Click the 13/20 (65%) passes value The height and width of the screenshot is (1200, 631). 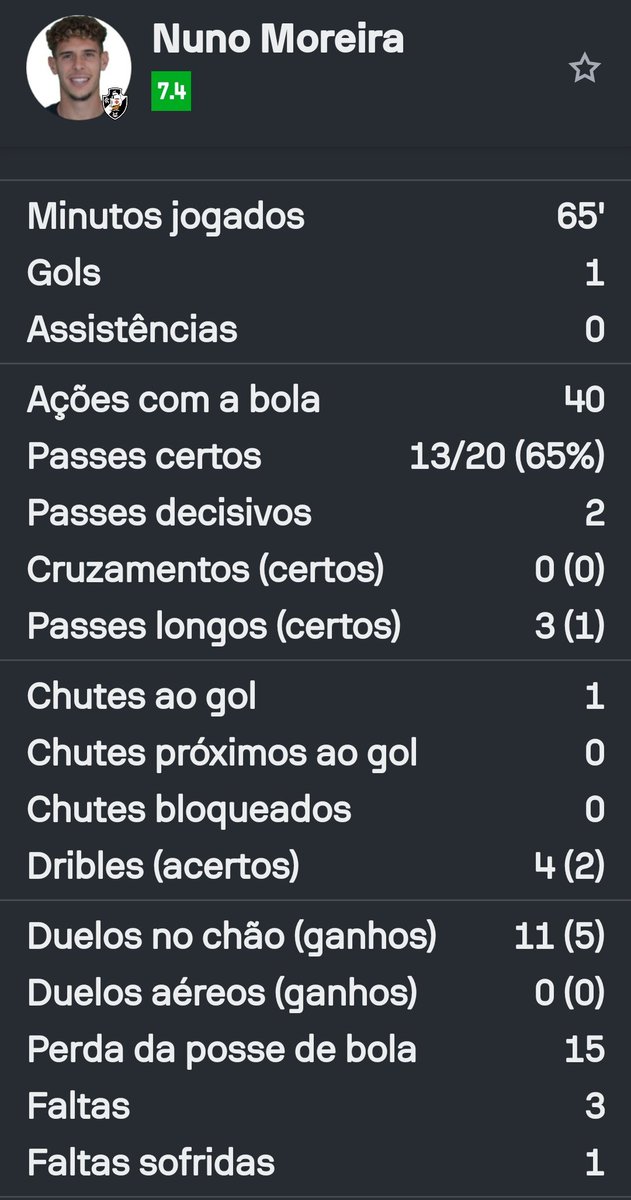point(507,457)
